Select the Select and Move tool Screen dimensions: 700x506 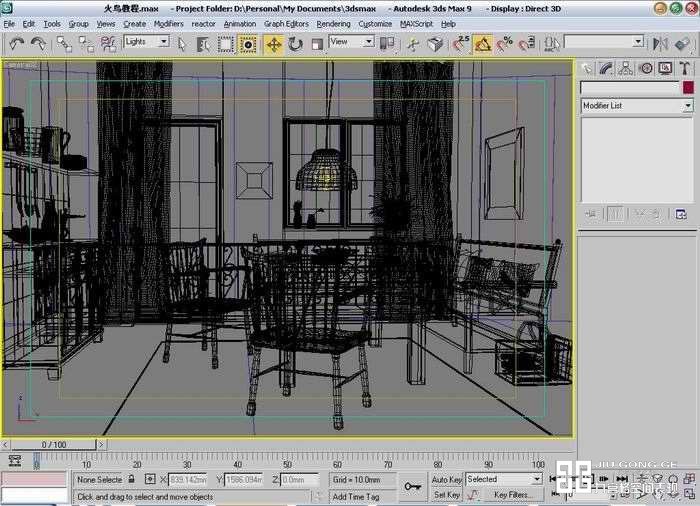[273, 44]
